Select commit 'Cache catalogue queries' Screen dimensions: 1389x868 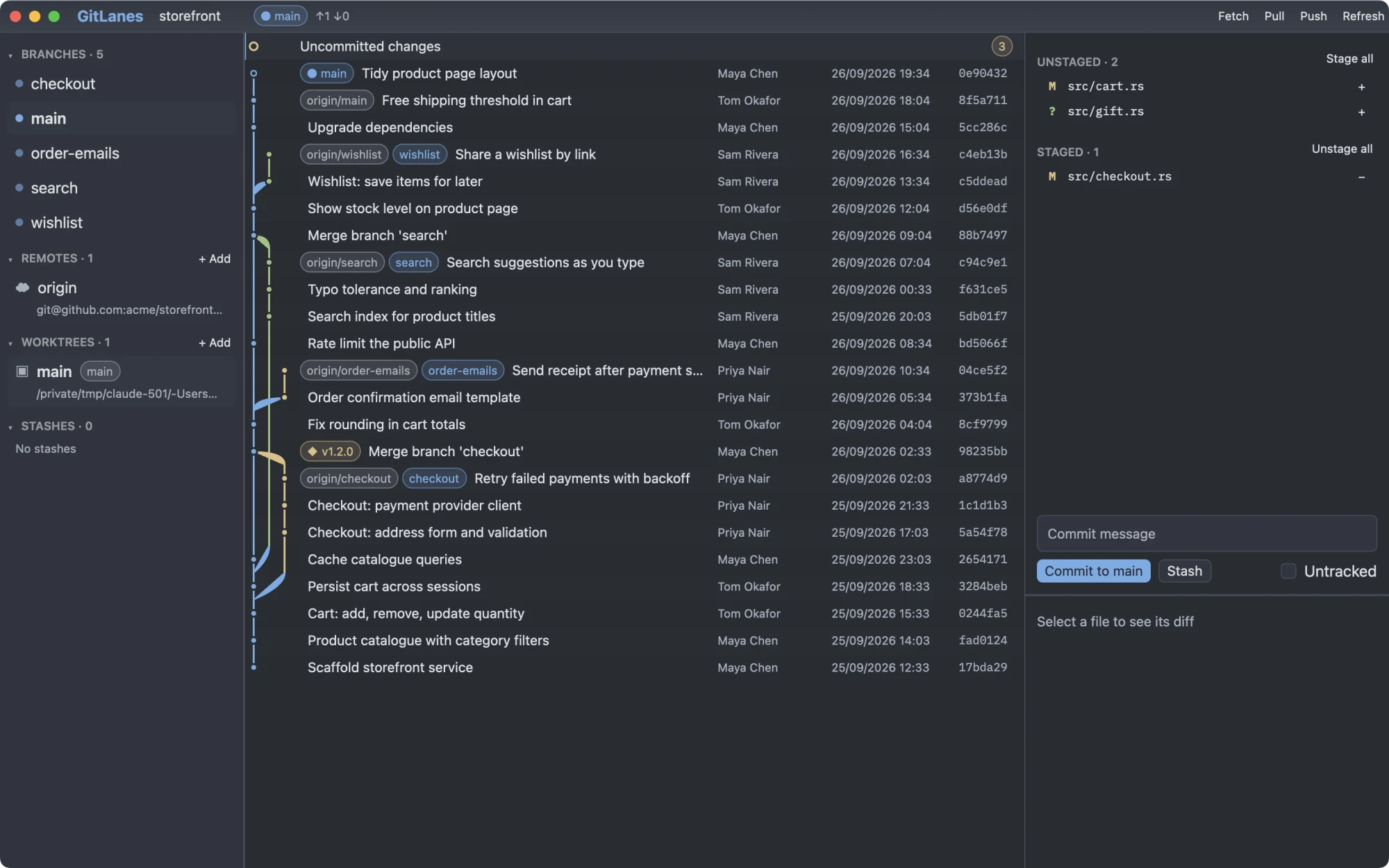click(635, 560)
